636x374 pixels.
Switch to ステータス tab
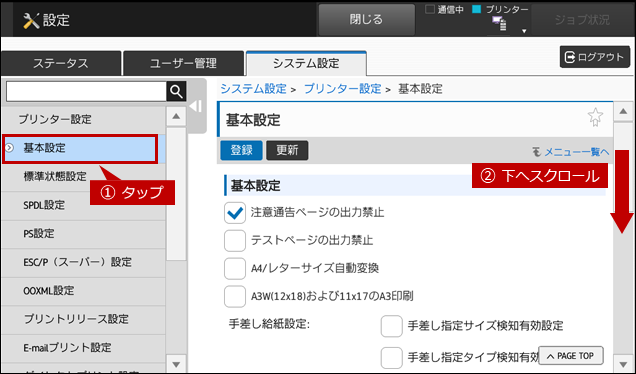(x=61, y=63)
